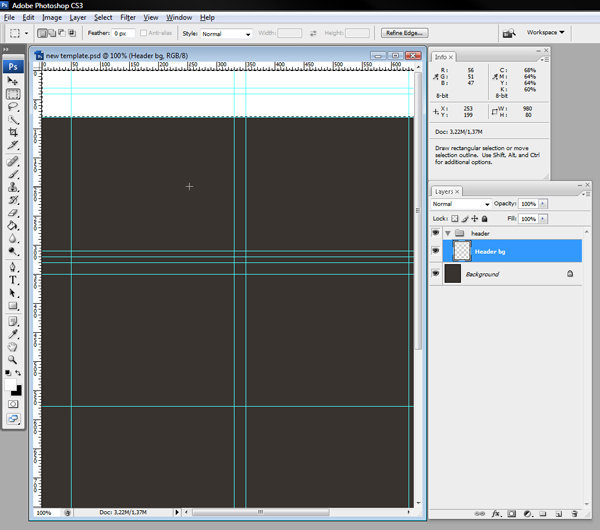
Task: Open the Workspace dropdown
Action: (545, 33)
